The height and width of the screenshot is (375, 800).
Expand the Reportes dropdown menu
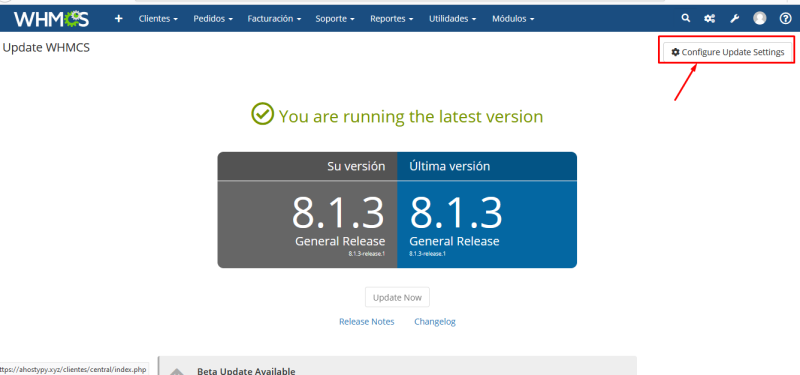click(x=391, y=19)
